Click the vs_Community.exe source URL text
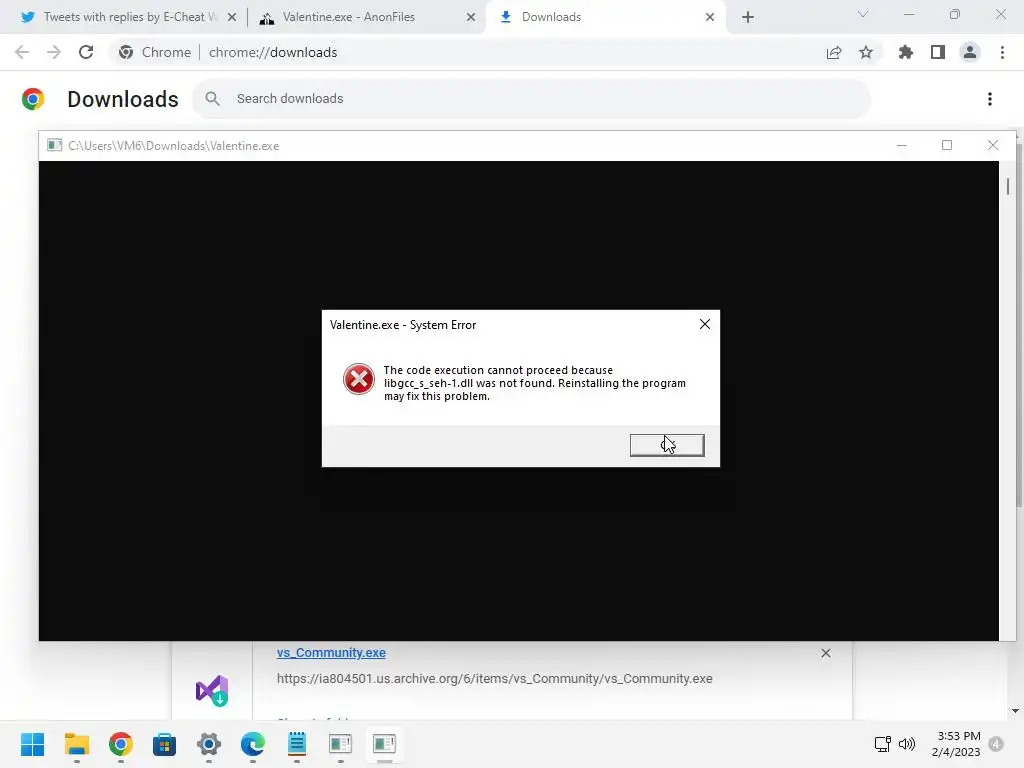 click(x=494, y=679)
